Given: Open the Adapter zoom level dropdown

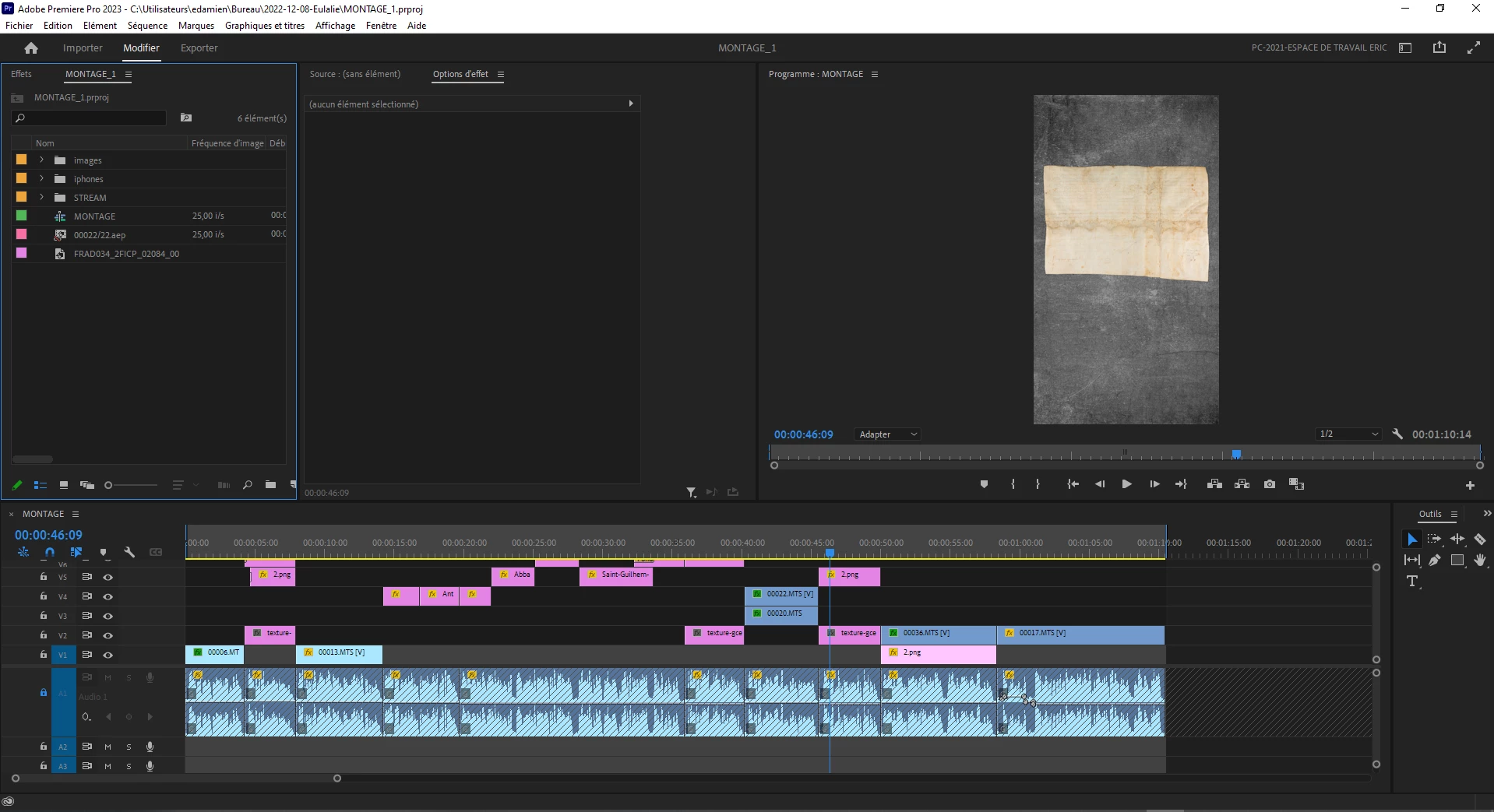Looking at the screenshot, I should tap(887, 434).
